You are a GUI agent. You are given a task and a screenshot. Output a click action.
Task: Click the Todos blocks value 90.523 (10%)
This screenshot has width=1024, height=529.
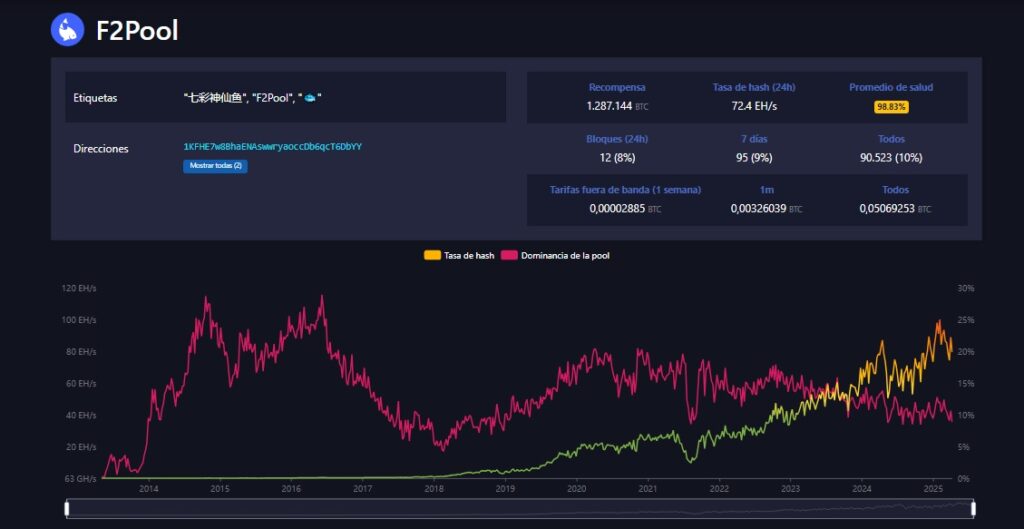click(x=891, y=157)
